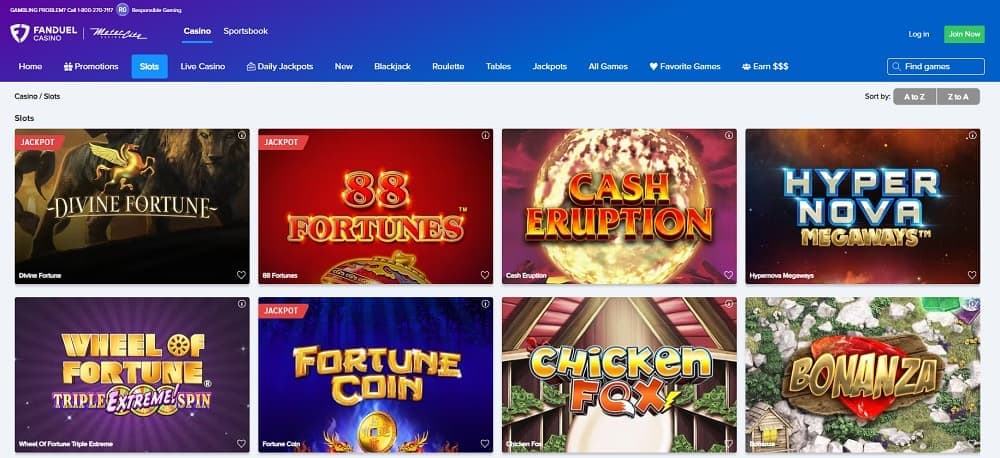
Task: Click the search magnifier in Find games
Action: [897, 66]
